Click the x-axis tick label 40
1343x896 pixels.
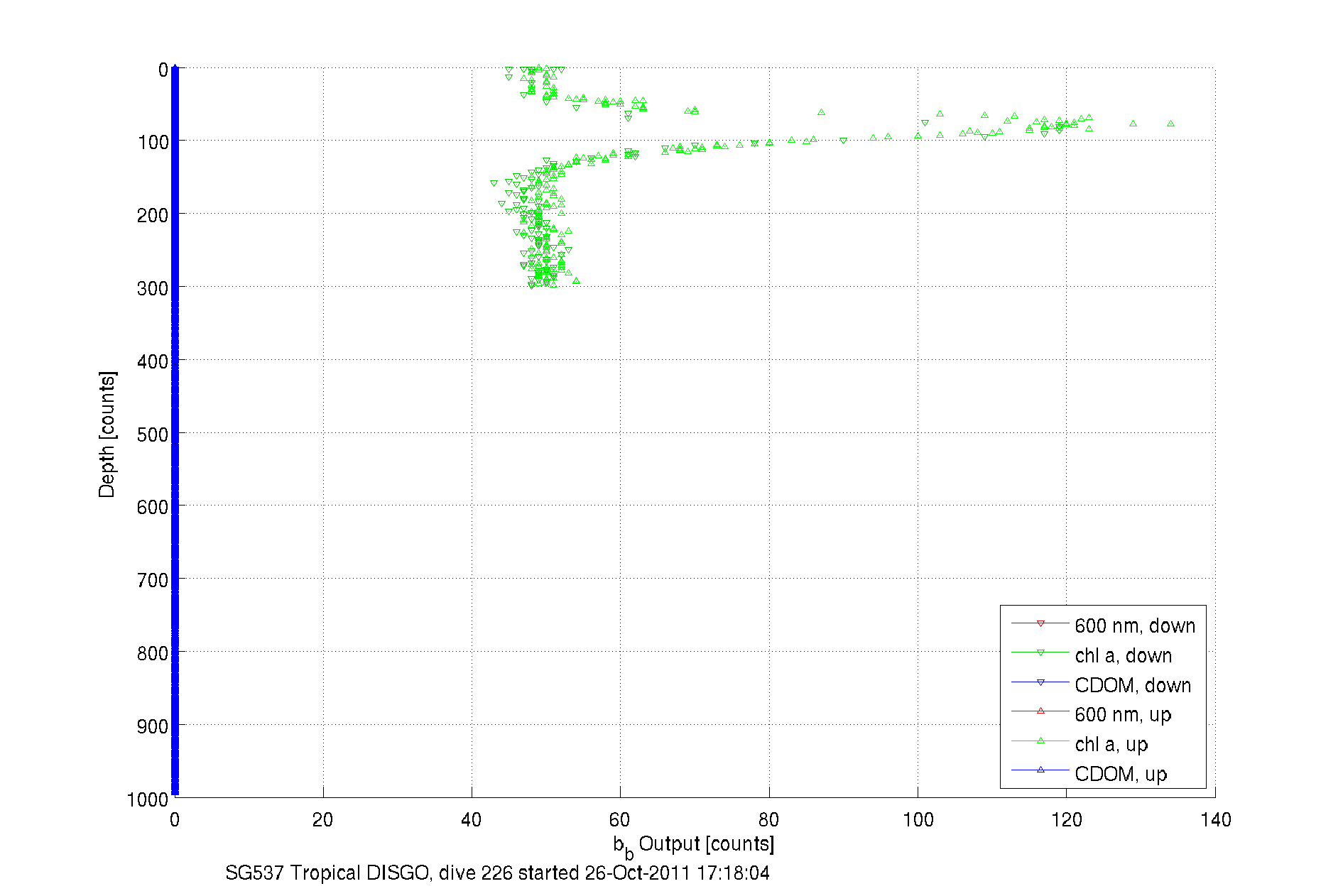pyautogui.click(x=472, y=820)
